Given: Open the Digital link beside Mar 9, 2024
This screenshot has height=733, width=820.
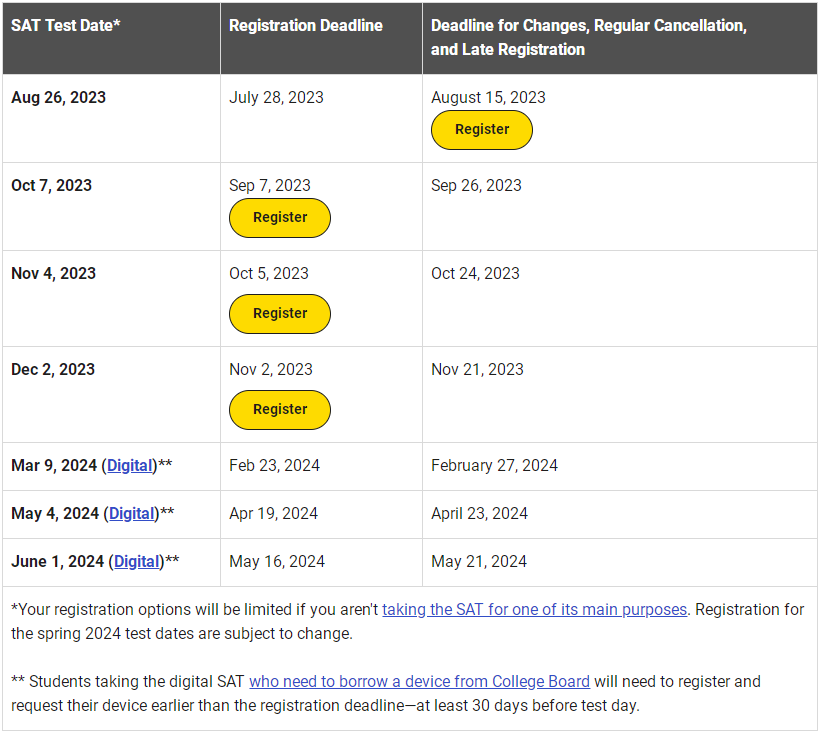Looking at the screenshot, I should click(130, 465).
